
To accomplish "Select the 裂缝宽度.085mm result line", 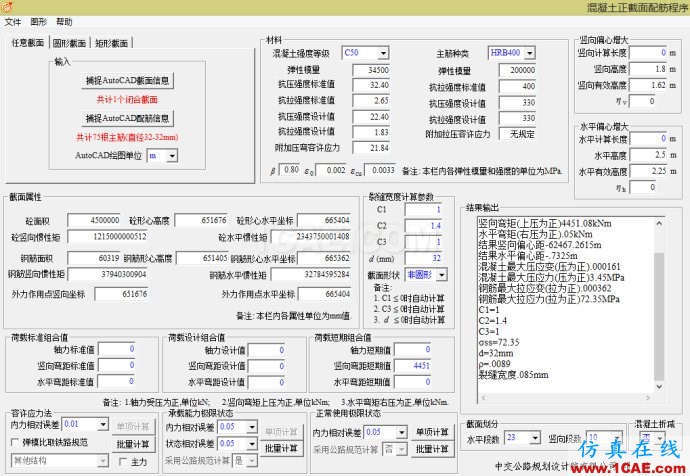I will point(514,375).
